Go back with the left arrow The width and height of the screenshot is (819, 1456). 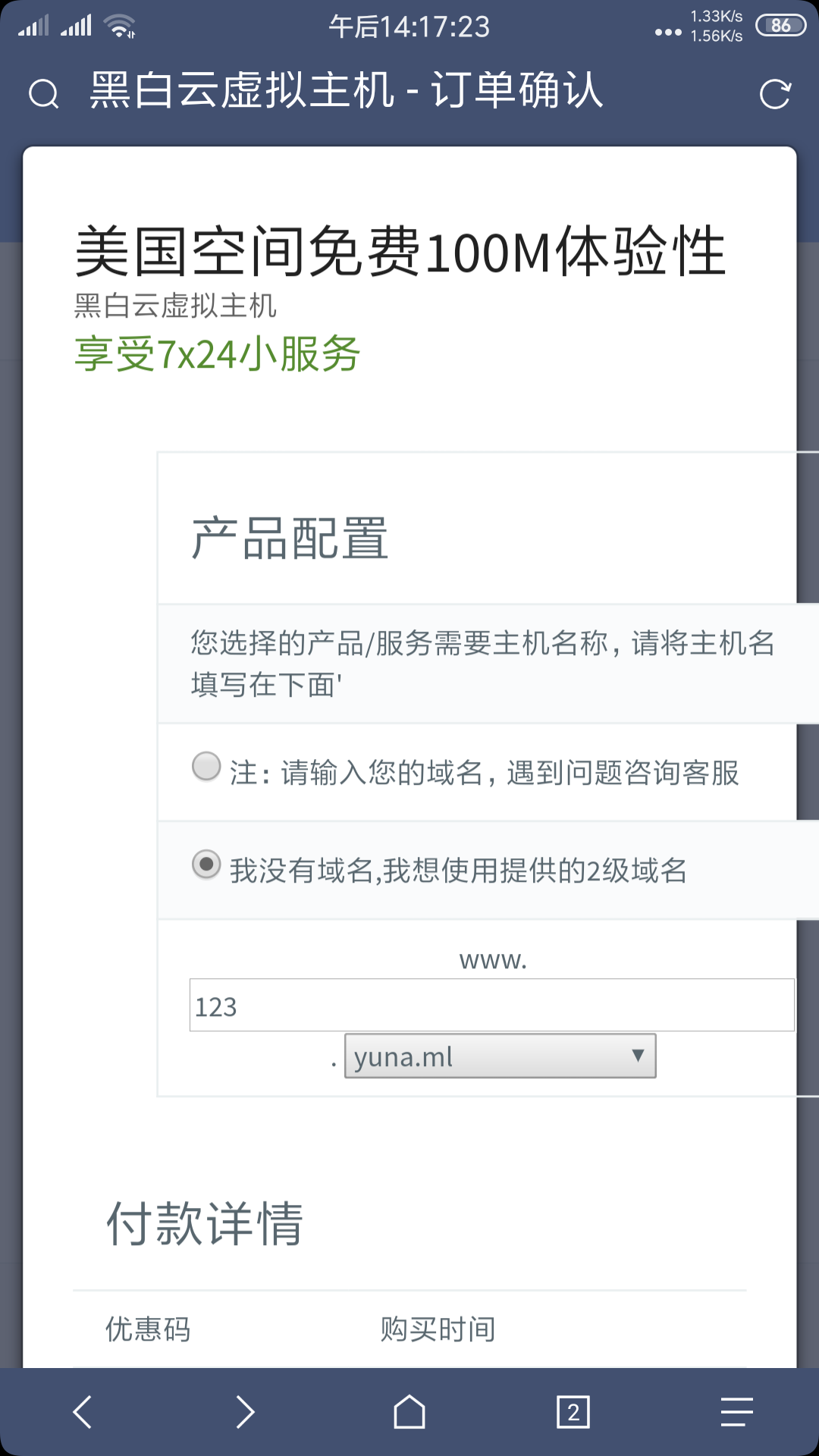tap(82, 1412)
